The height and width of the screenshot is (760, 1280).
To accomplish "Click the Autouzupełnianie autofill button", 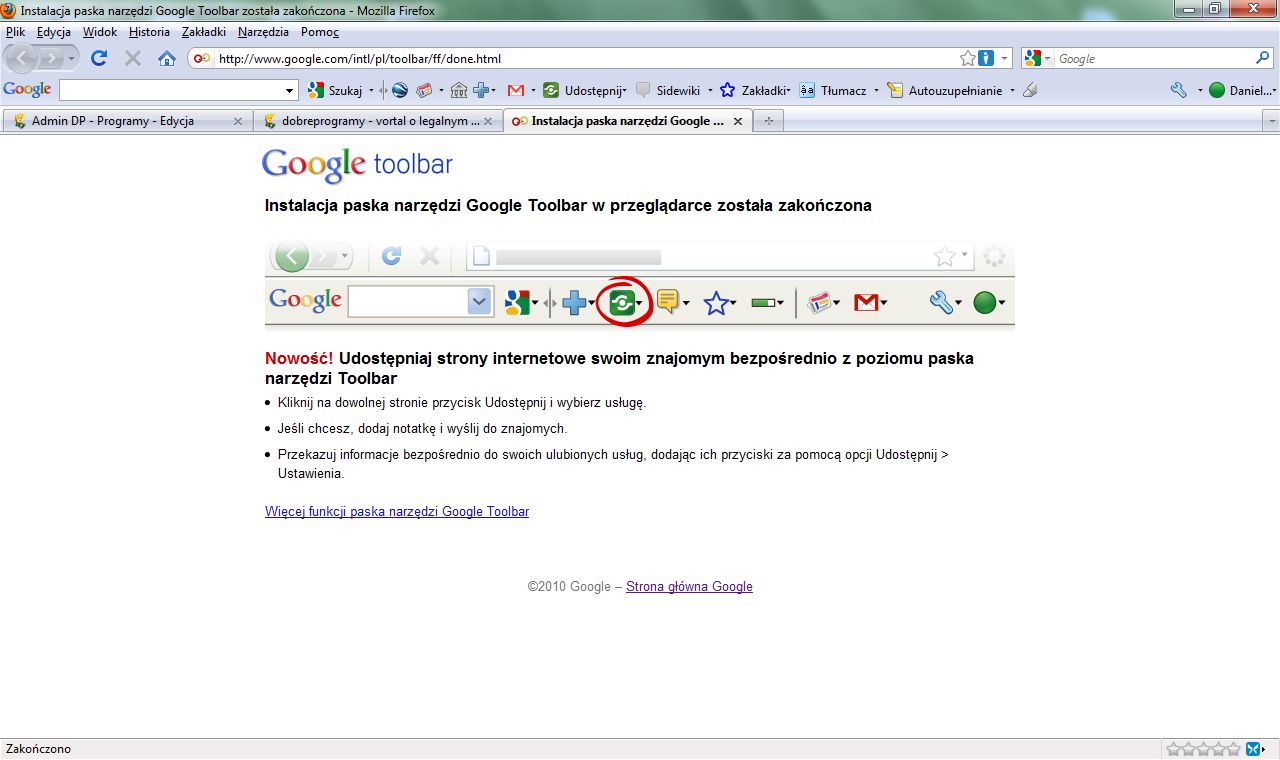I will coord(944,90).
